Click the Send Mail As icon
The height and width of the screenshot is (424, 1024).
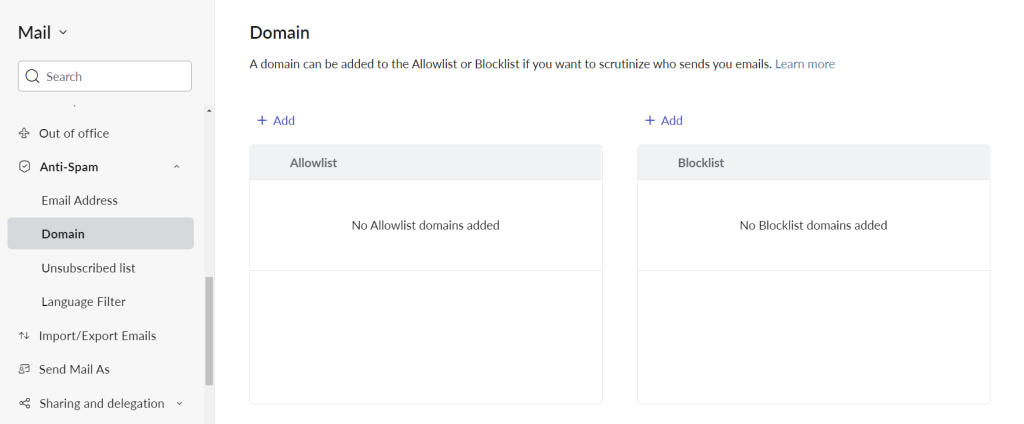pyautogui.click(x=24, y=370)
